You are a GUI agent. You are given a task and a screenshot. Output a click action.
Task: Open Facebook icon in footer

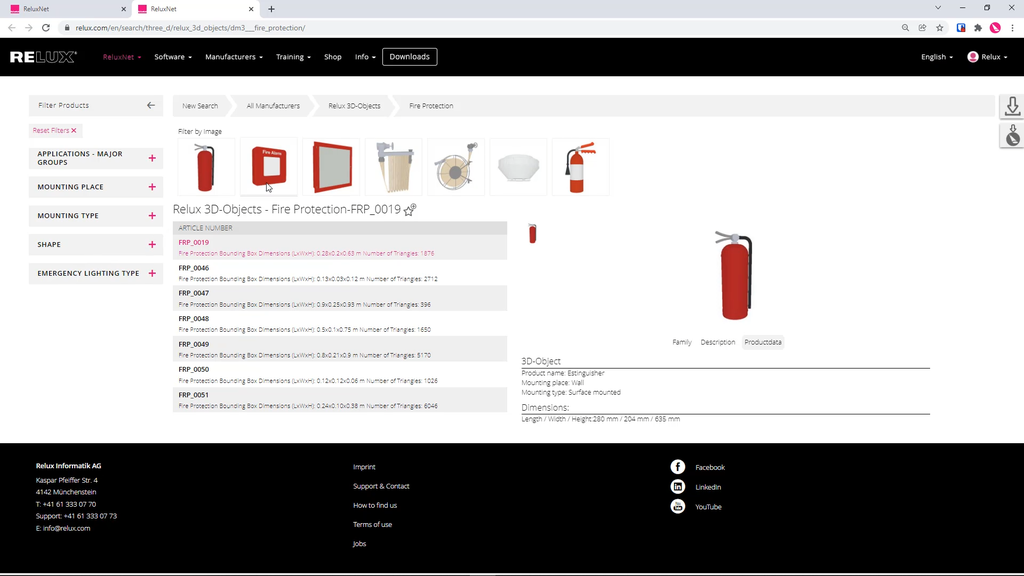[678, 467]
